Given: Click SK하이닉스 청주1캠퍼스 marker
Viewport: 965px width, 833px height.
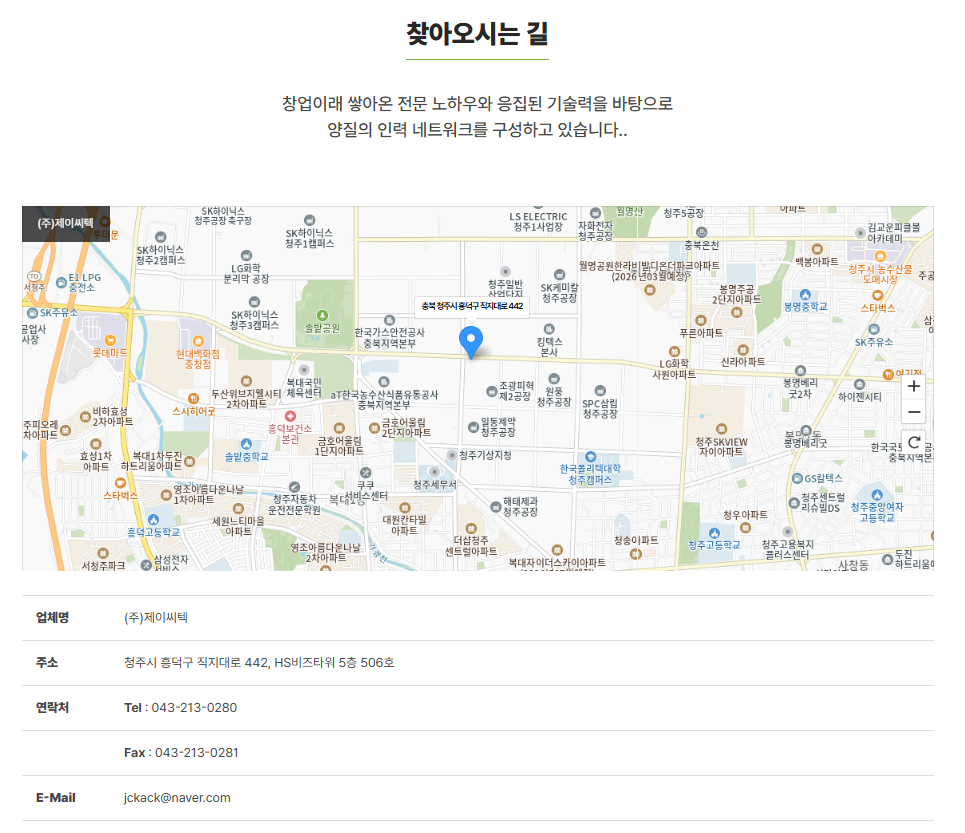Looking at the screenshot, I should pos(310,220).
